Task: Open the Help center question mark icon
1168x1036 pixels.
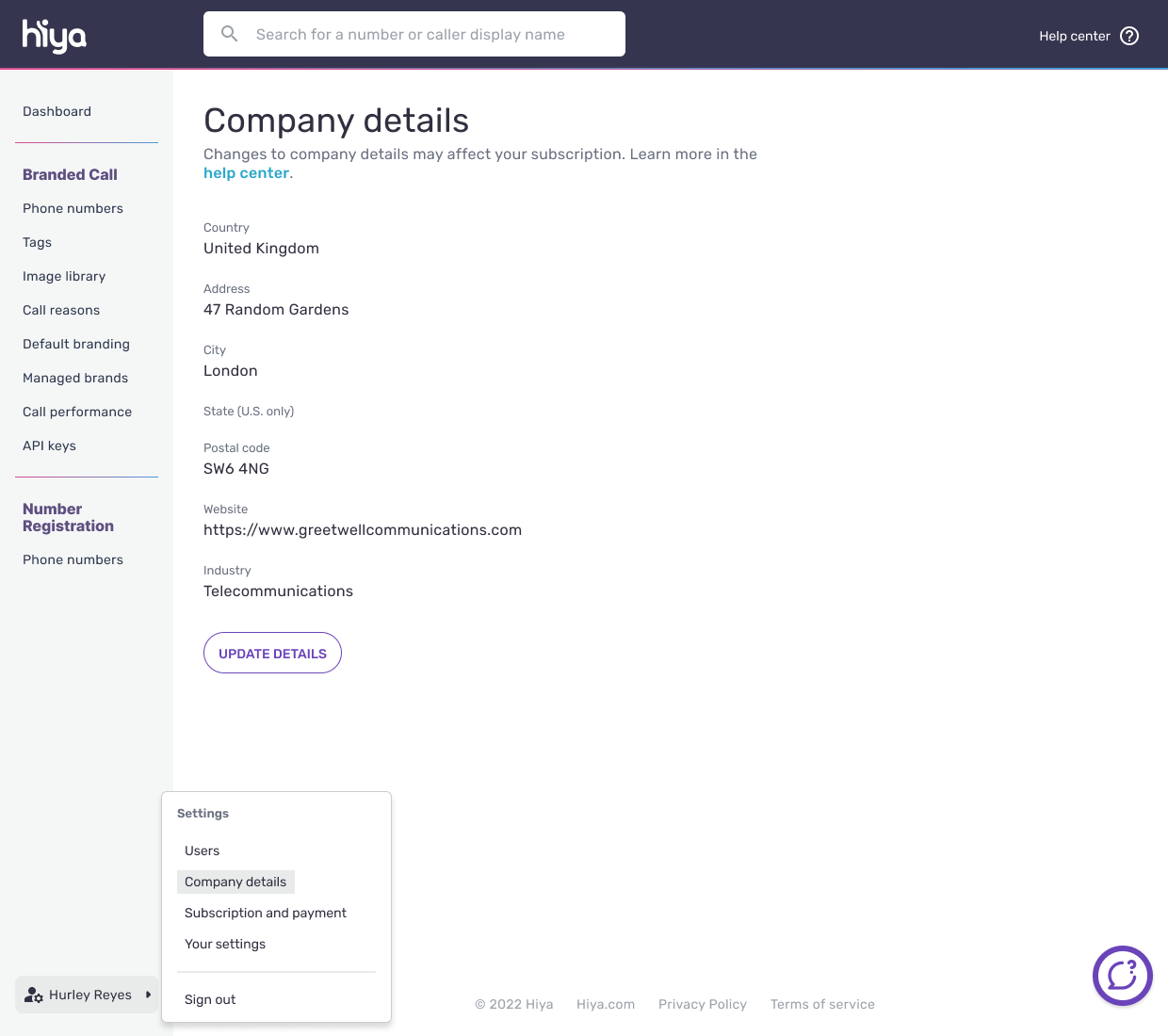Action: [1128, 35]
